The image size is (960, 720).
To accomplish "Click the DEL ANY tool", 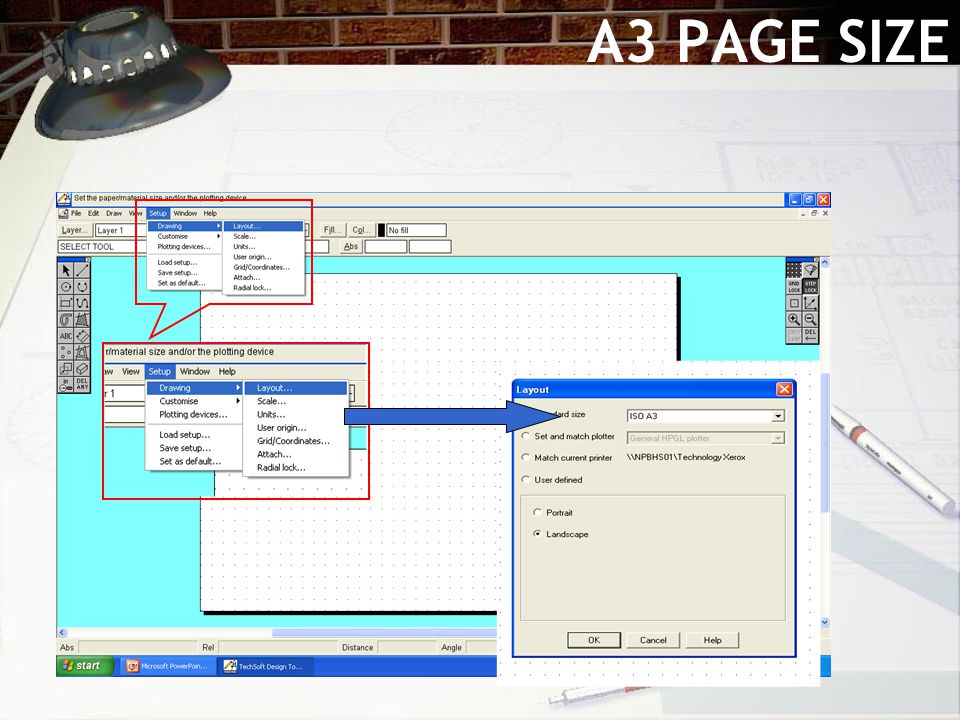I will click(x=82, y=384).
